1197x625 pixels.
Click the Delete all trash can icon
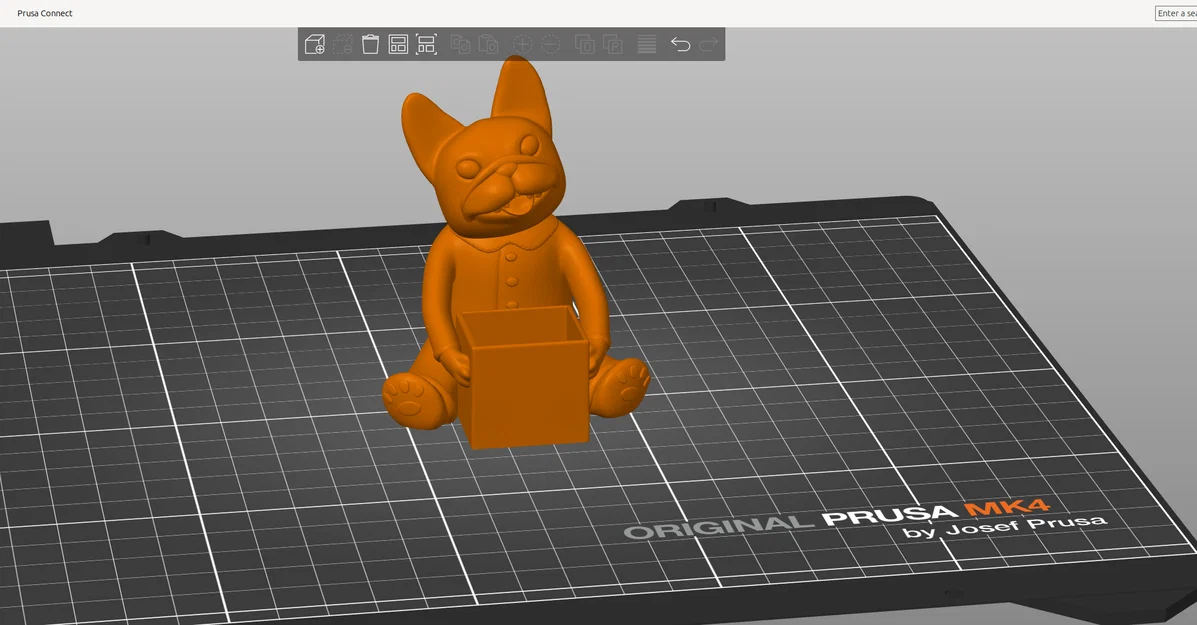pyautogui.click(x=370, y=44)
